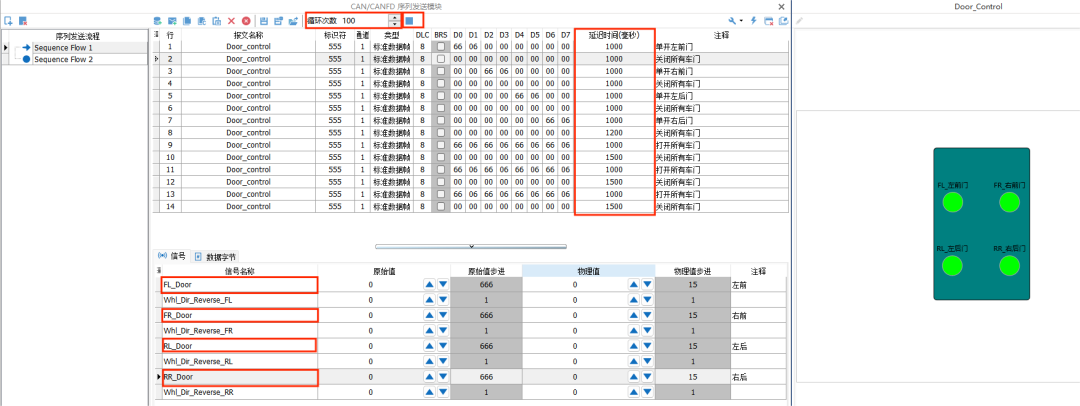Click the paste frames toolbar icon

tap(216, 21)
